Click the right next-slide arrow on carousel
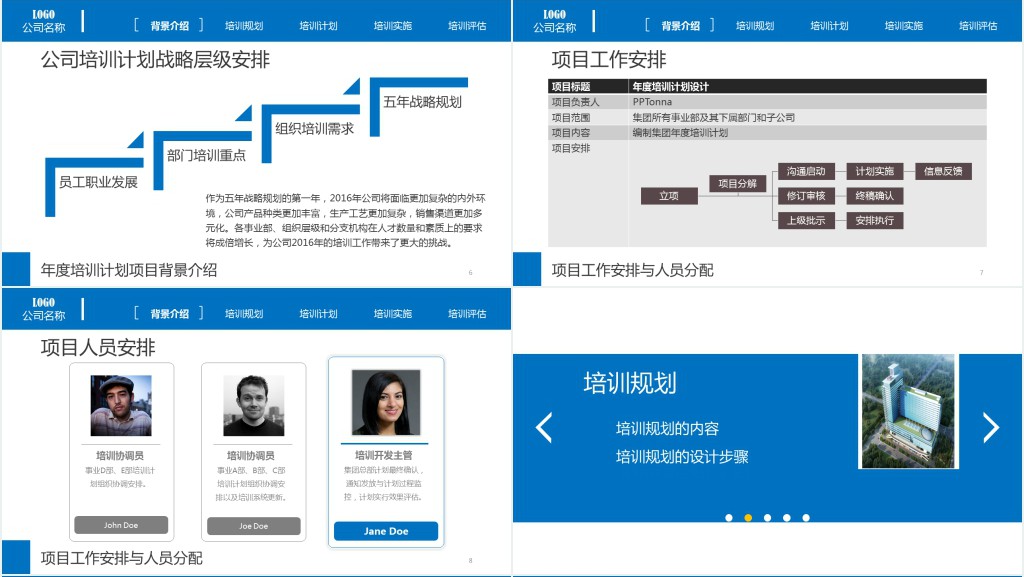Viewport: 1024px width, 577px height. (990, 428)
